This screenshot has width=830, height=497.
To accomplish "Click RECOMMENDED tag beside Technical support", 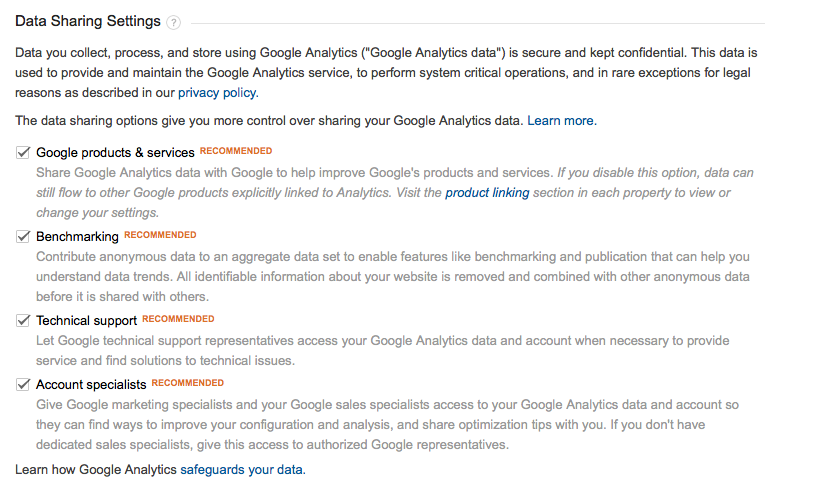I will [x=178, y=319].
